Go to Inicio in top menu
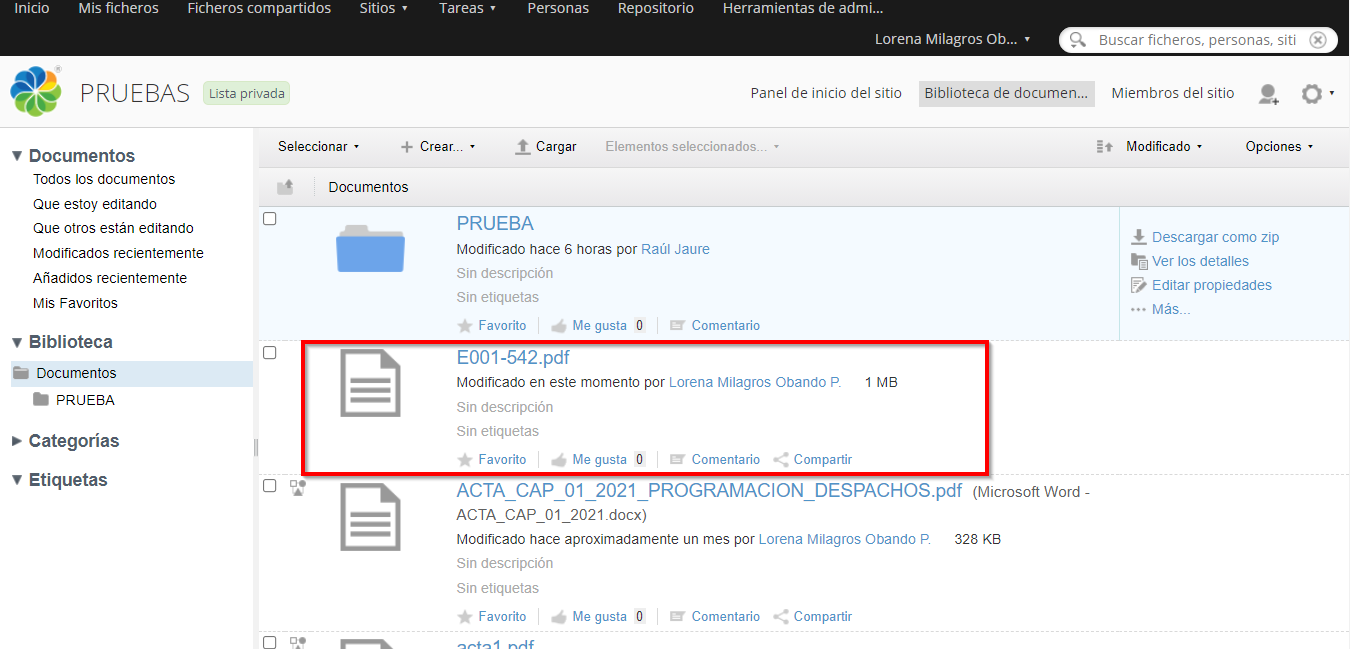Viewport: 1350px width, 649px height. pos(32,8)
